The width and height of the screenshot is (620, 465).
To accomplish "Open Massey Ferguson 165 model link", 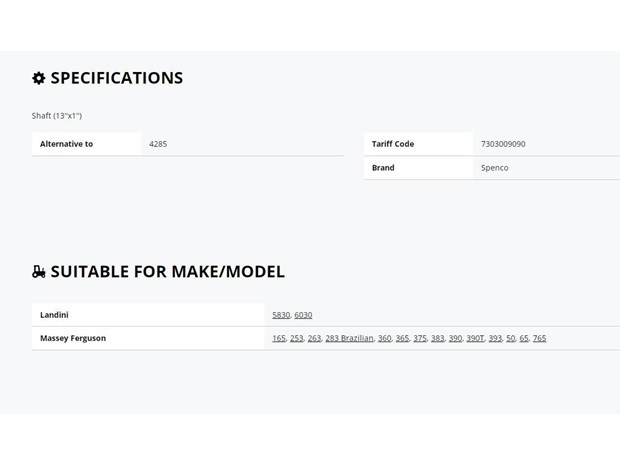I will pyautogui.click(x=279, y=338).
